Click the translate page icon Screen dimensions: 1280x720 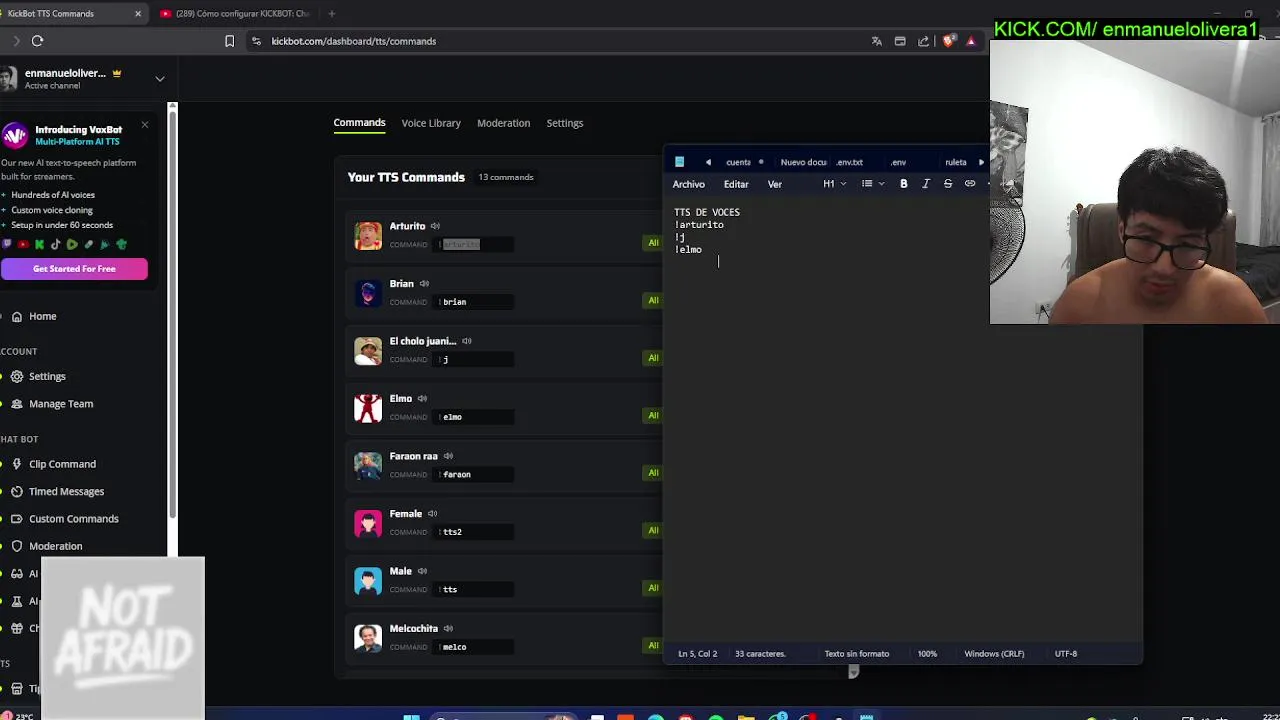point(877,41)
